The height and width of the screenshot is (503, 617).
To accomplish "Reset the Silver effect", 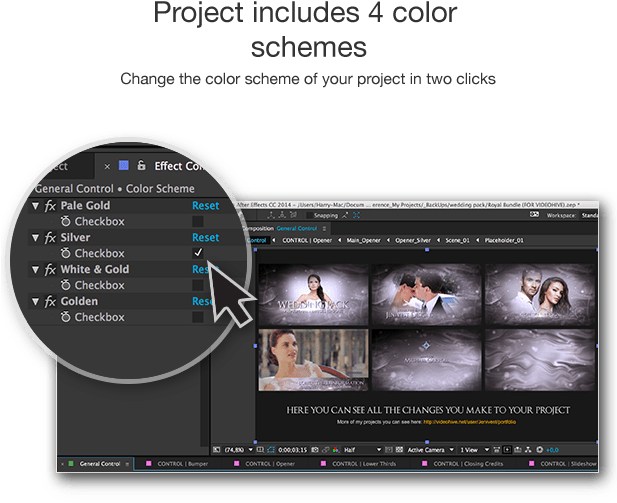I will (x=205, y=237).
